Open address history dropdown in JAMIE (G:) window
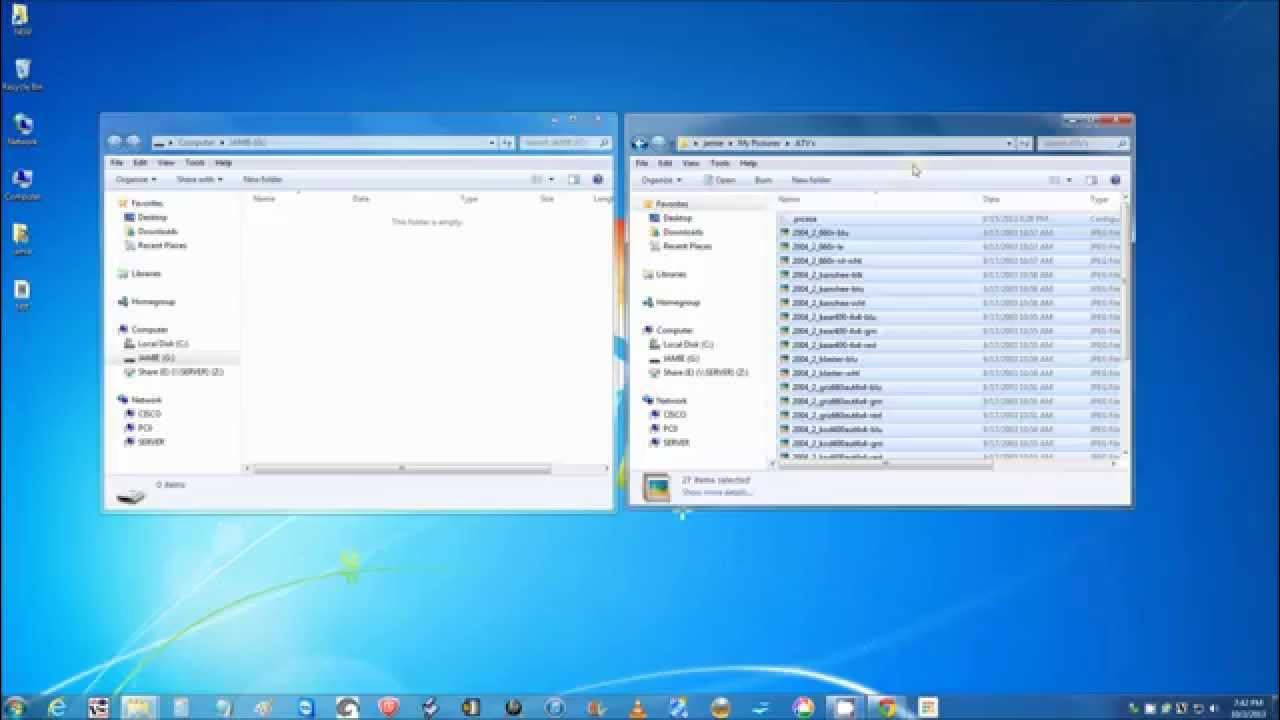The width and height of the screenshot is (1280, 720). click(x=492, y=143)
